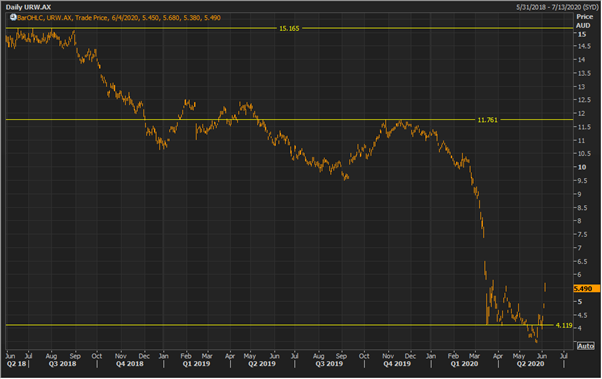Click the 'Q1 2019' quarter label

(196, 364)
